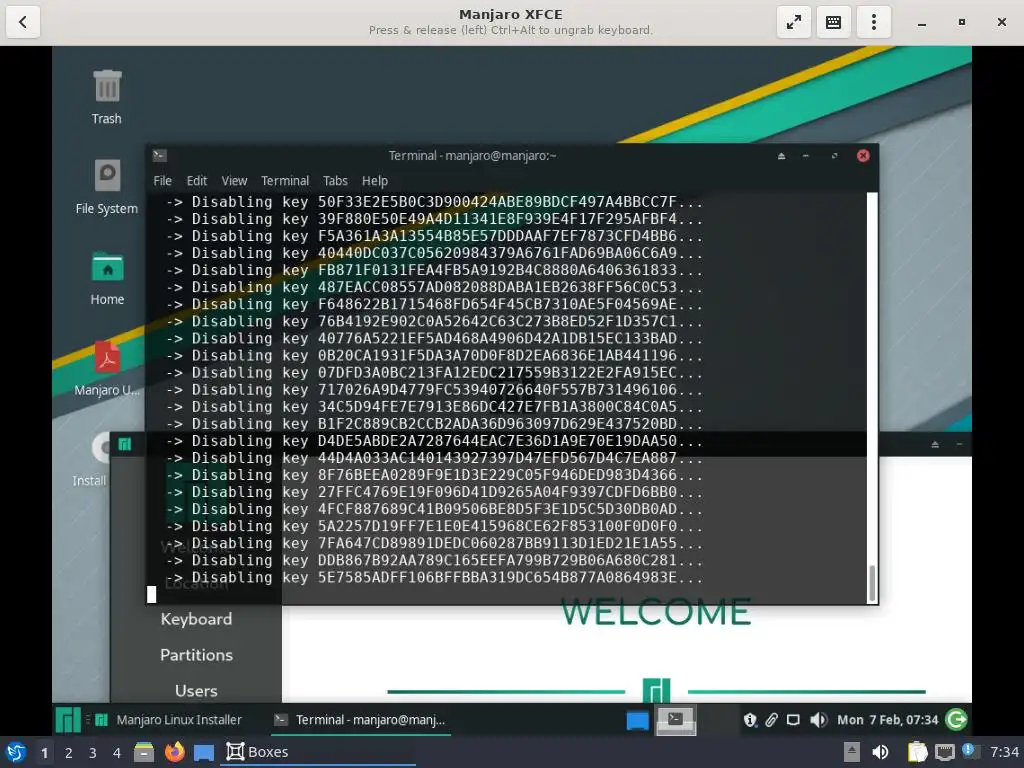Click the host taskbar volume icon

880,752
